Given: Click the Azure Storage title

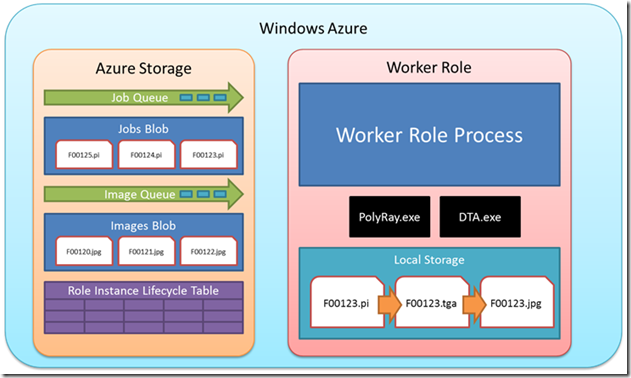Looking at the screenshot, I should click(x=143, y=68).
